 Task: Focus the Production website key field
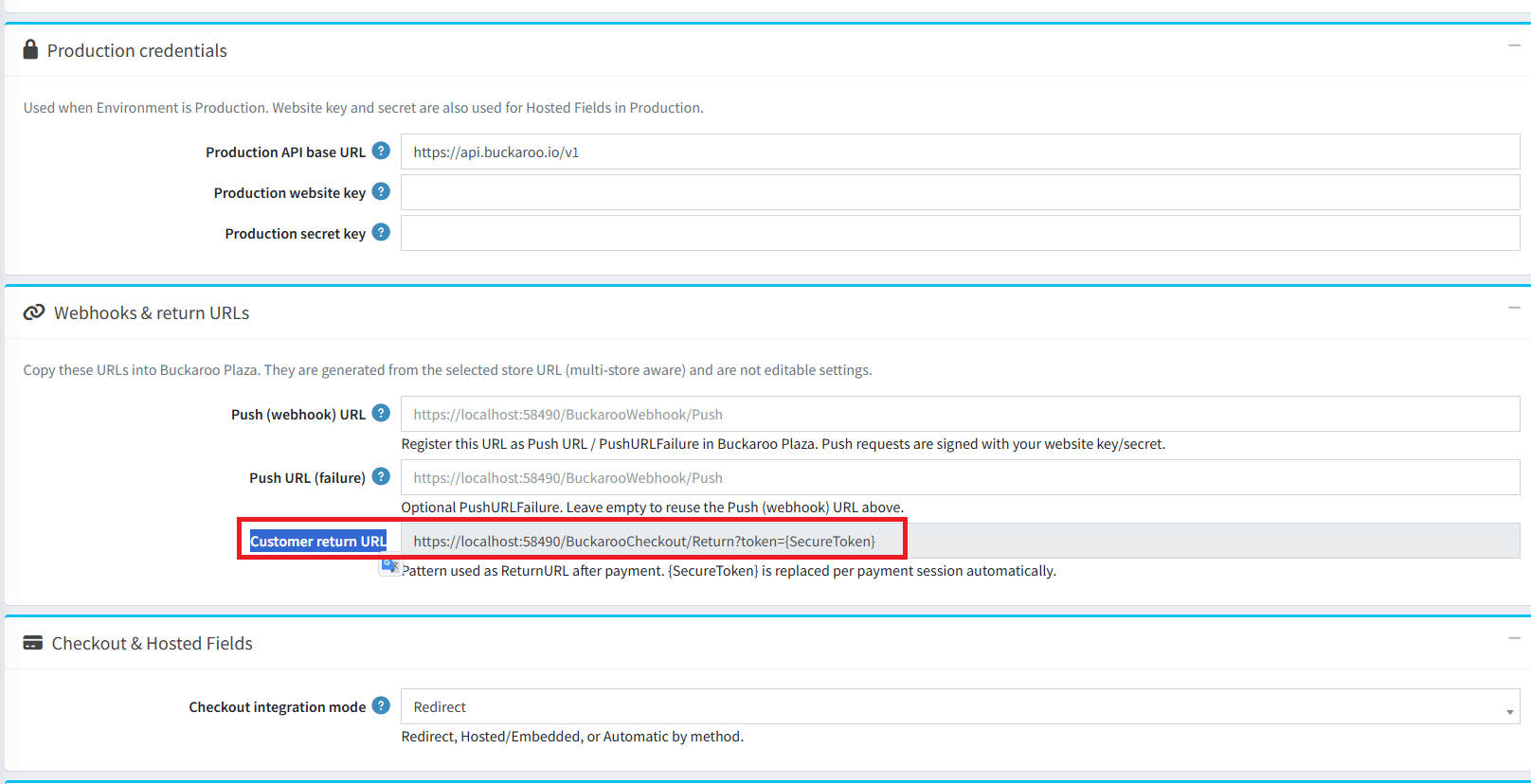[x=960, y=192]
